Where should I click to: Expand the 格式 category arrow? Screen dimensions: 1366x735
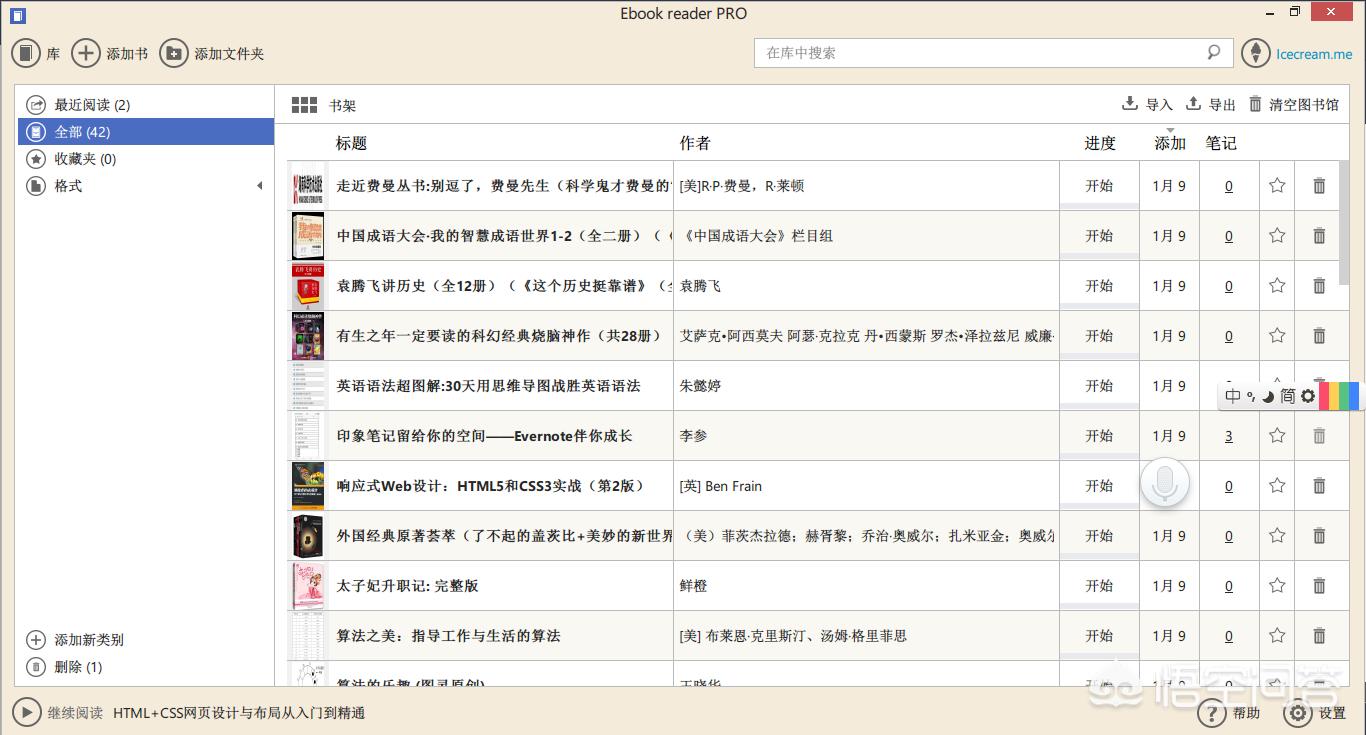point(260,186)
